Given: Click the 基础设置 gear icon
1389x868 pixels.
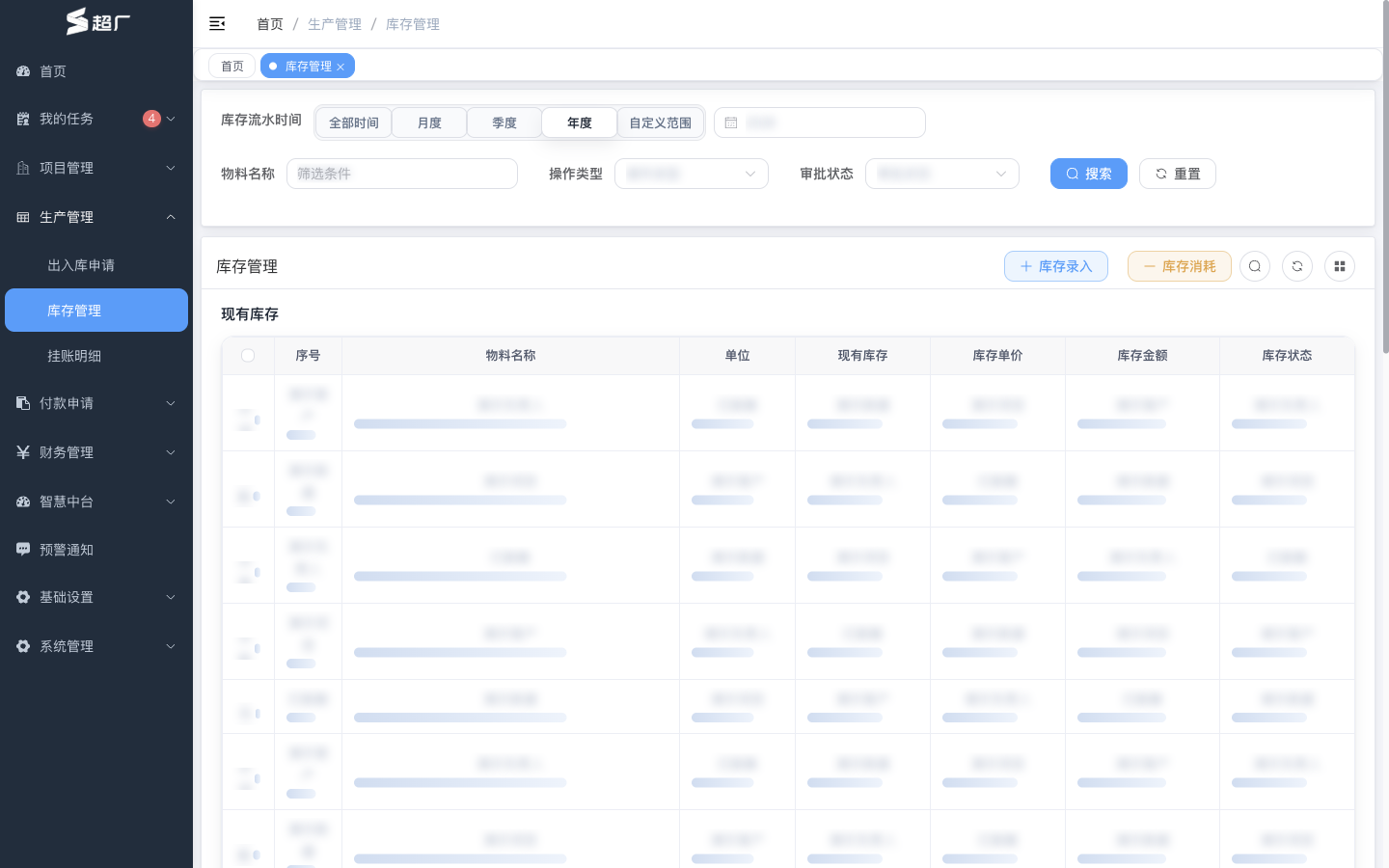Looking at the screenshot, I should [x=23, y=597].
